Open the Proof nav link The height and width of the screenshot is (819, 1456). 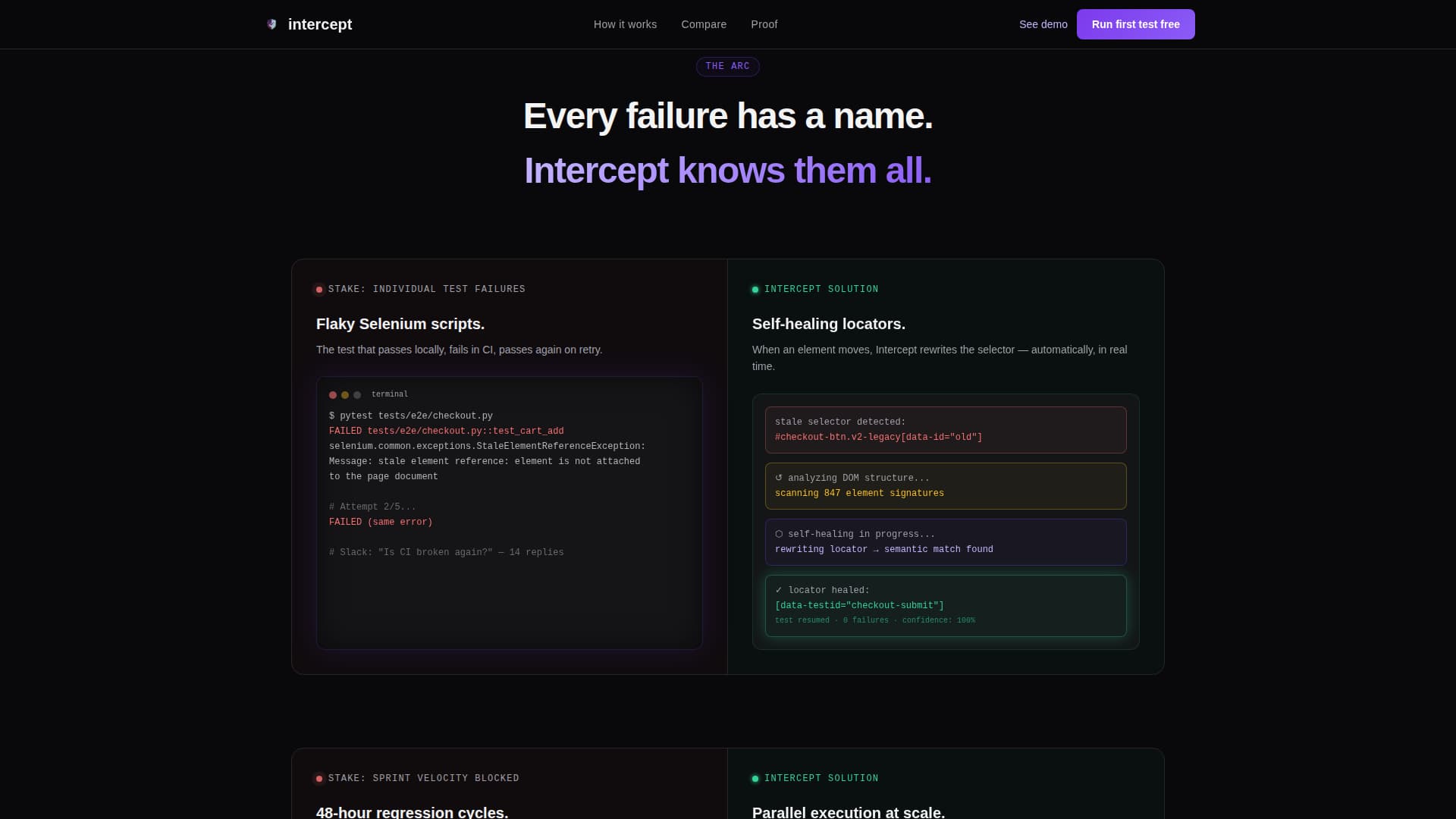pos(764,24)
